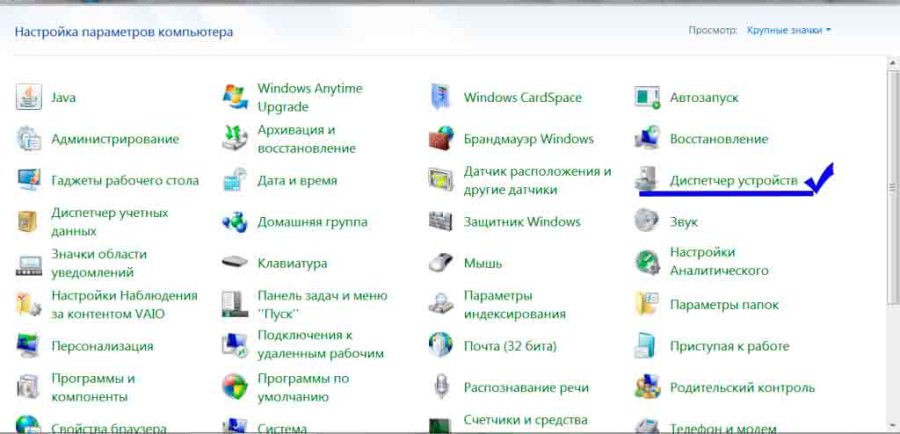Click the Клавиатура keyboard icon

[235, 263]
